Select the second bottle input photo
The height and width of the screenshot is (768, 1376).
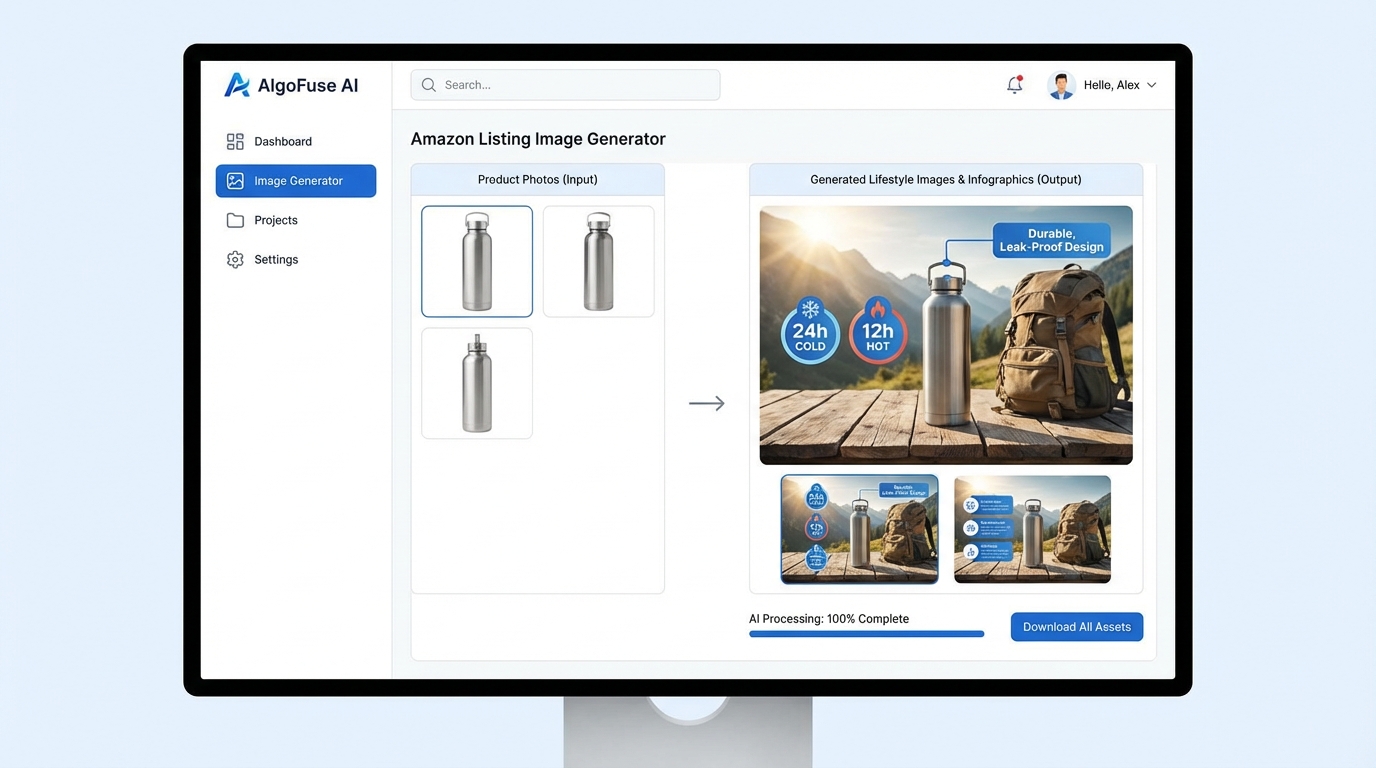(598, 261)
